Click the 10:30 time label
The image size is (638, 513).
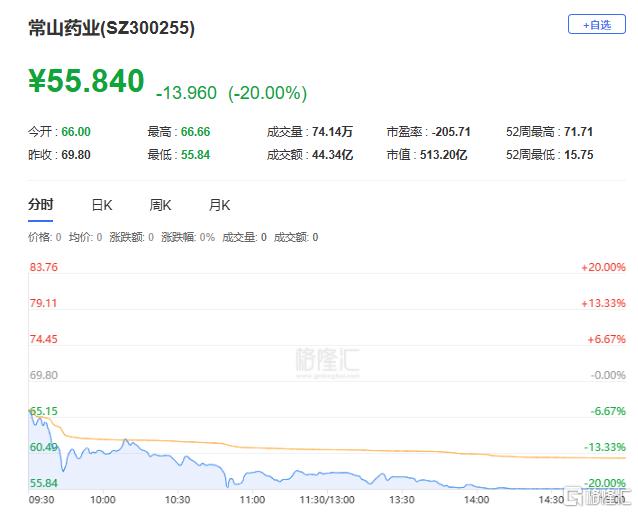(177, 500)
